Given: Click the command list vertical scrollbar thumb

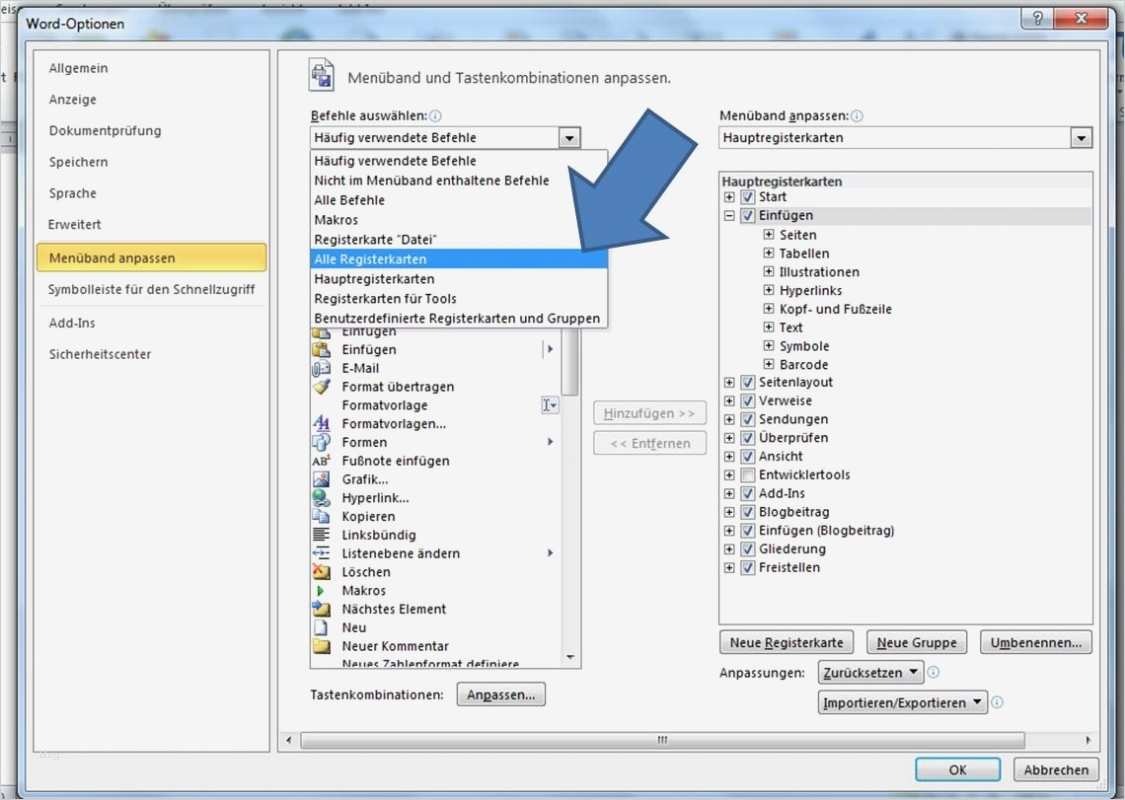Looking at the screenshot, I should pos(570,362).
